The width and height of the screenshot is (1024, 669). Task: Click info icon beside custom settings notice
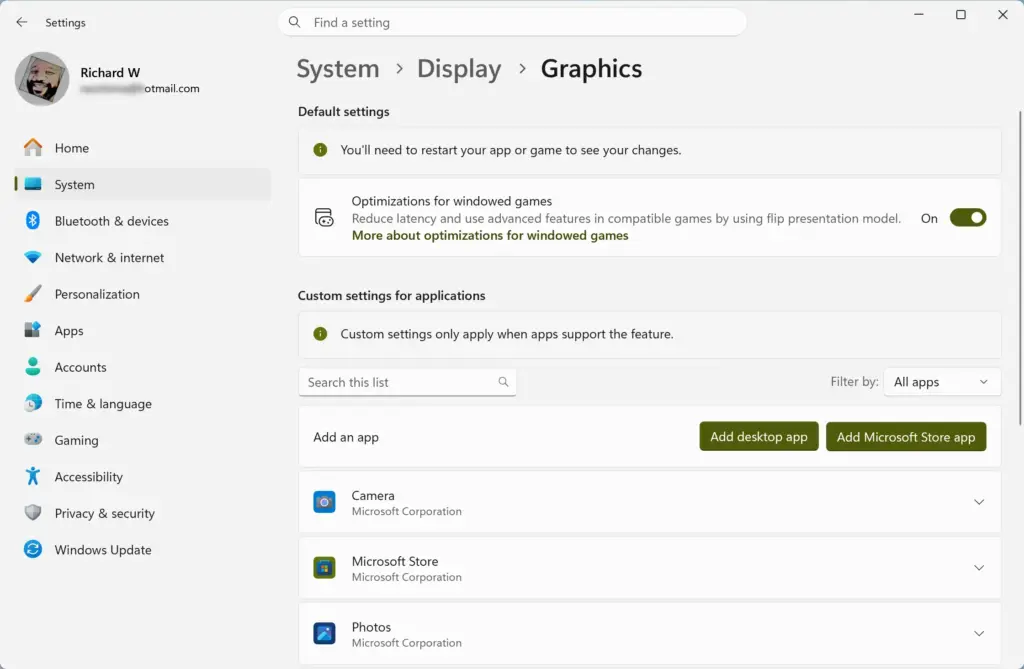320,334
